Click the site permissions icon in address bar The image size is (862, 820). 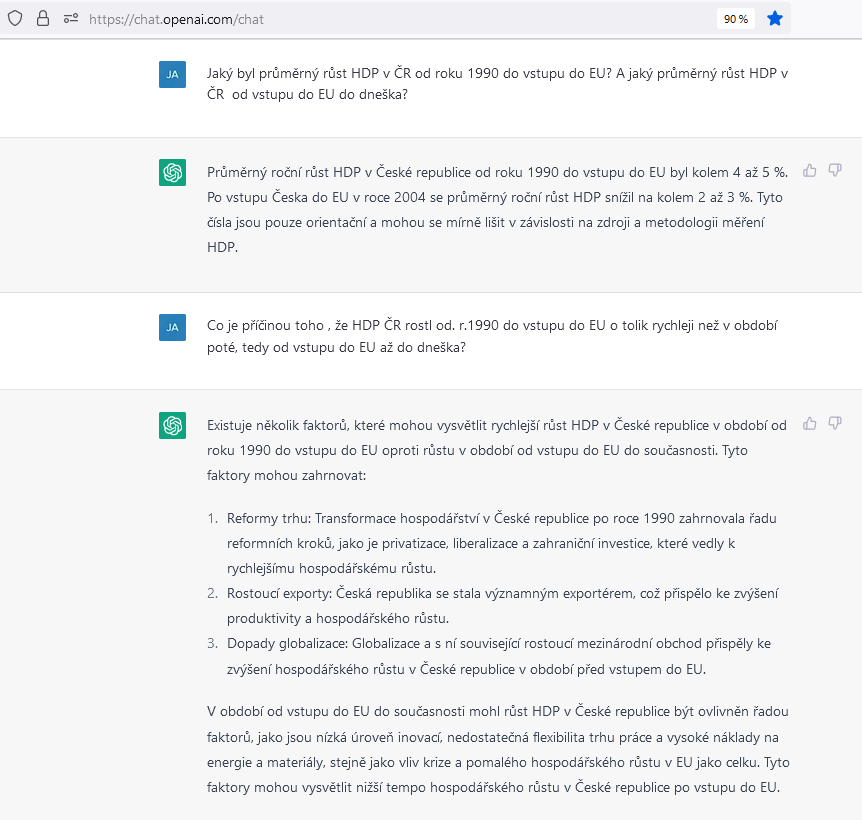click(70, 18)
